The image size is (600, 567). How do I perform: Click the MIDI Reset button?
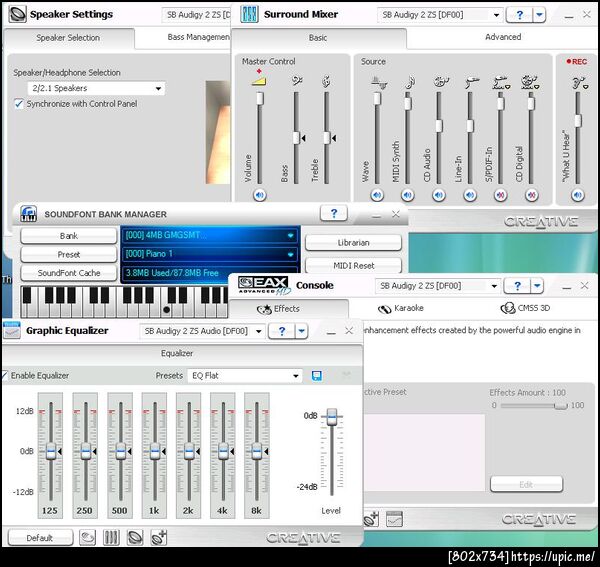pos(354,265)
